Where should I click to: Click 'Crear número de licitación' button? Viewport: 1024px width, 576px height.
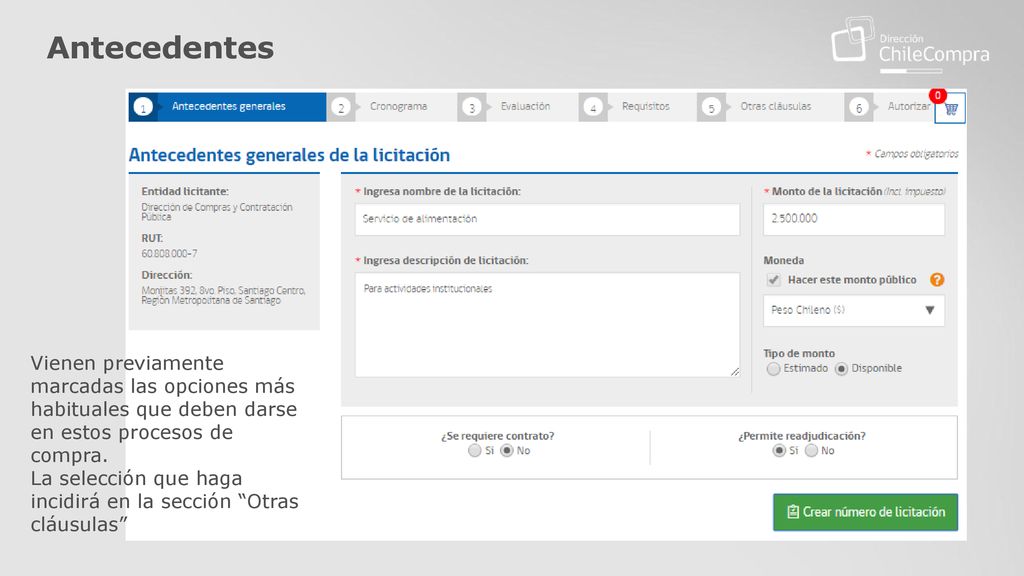(865, 512)
